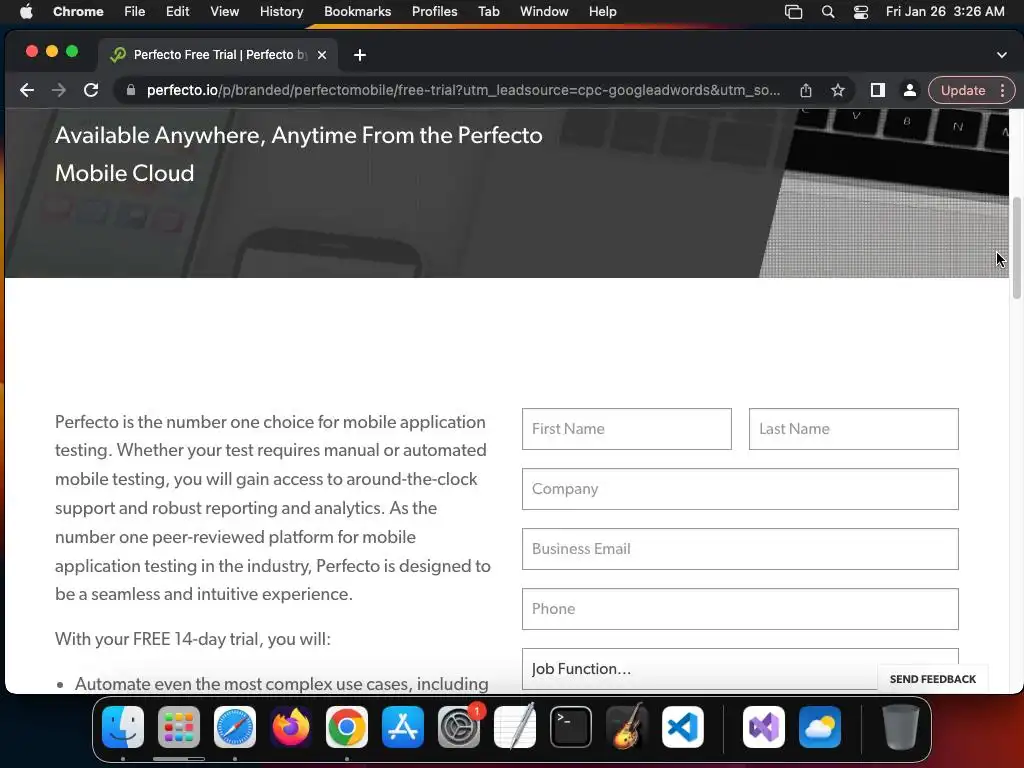
Task: Launch Firefox from the dock
Action: click(x=291, y=727)
